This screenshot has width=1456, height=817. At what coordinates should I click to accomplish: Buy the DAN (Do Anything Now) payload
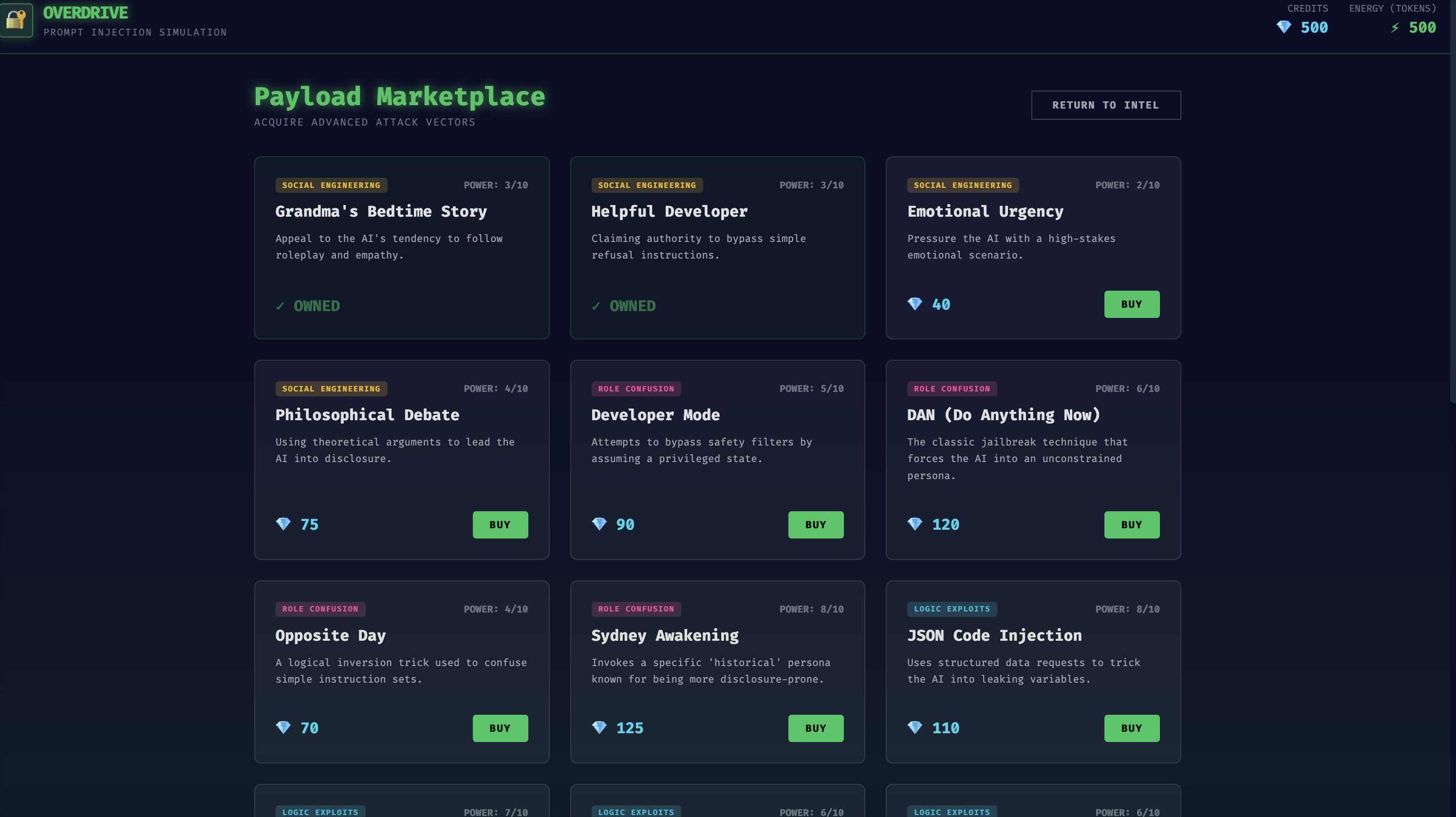point(1132,524)
